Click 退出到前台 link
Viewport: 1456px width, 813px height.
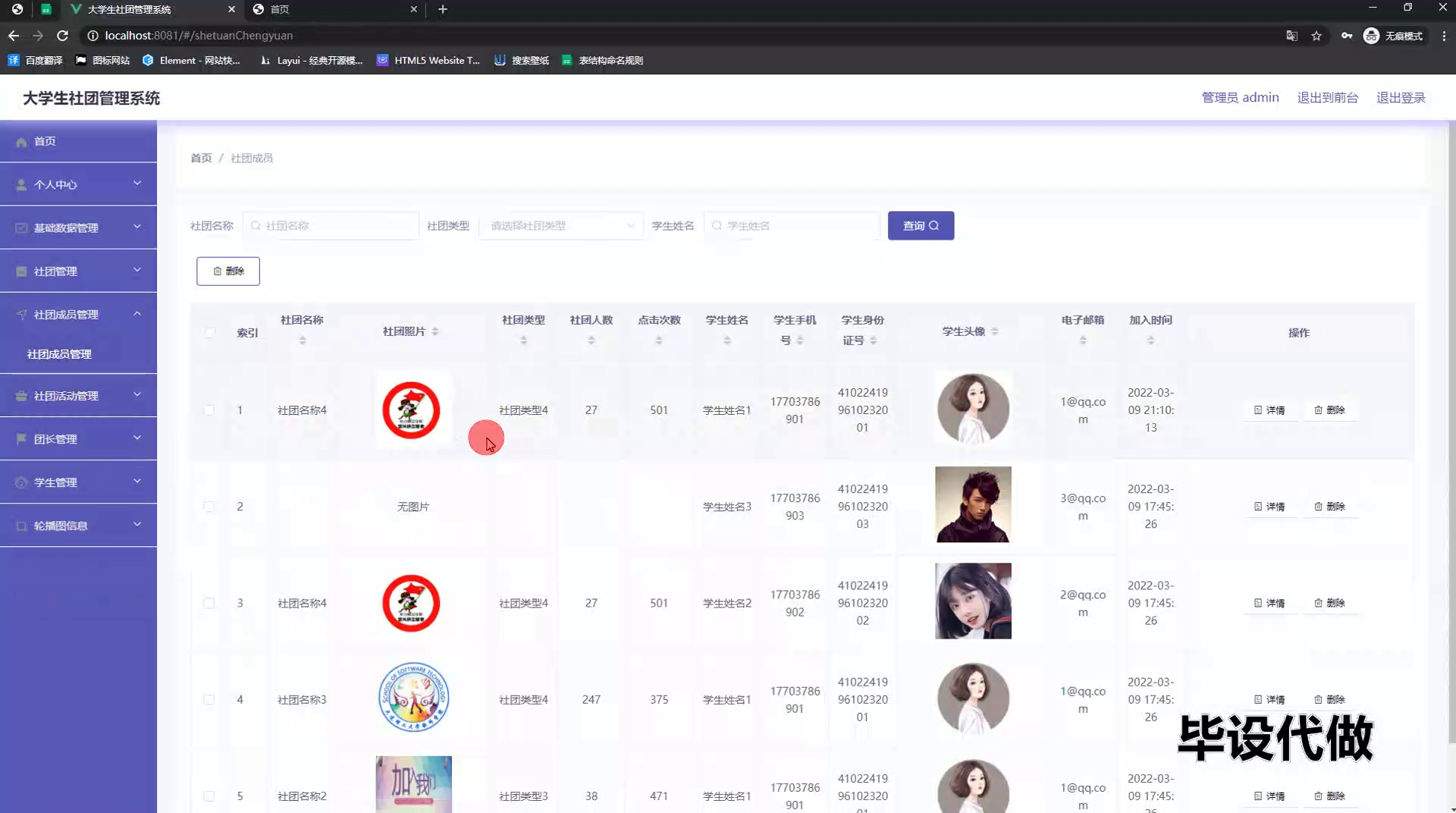(x=1327, y=97)
